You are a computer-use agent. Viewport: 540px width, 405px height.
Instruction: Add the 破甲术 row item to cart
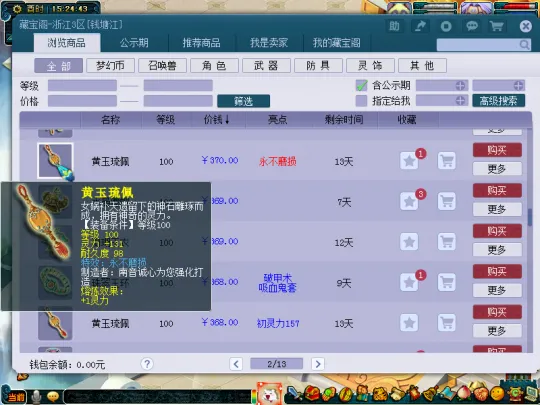click(447, 282)
